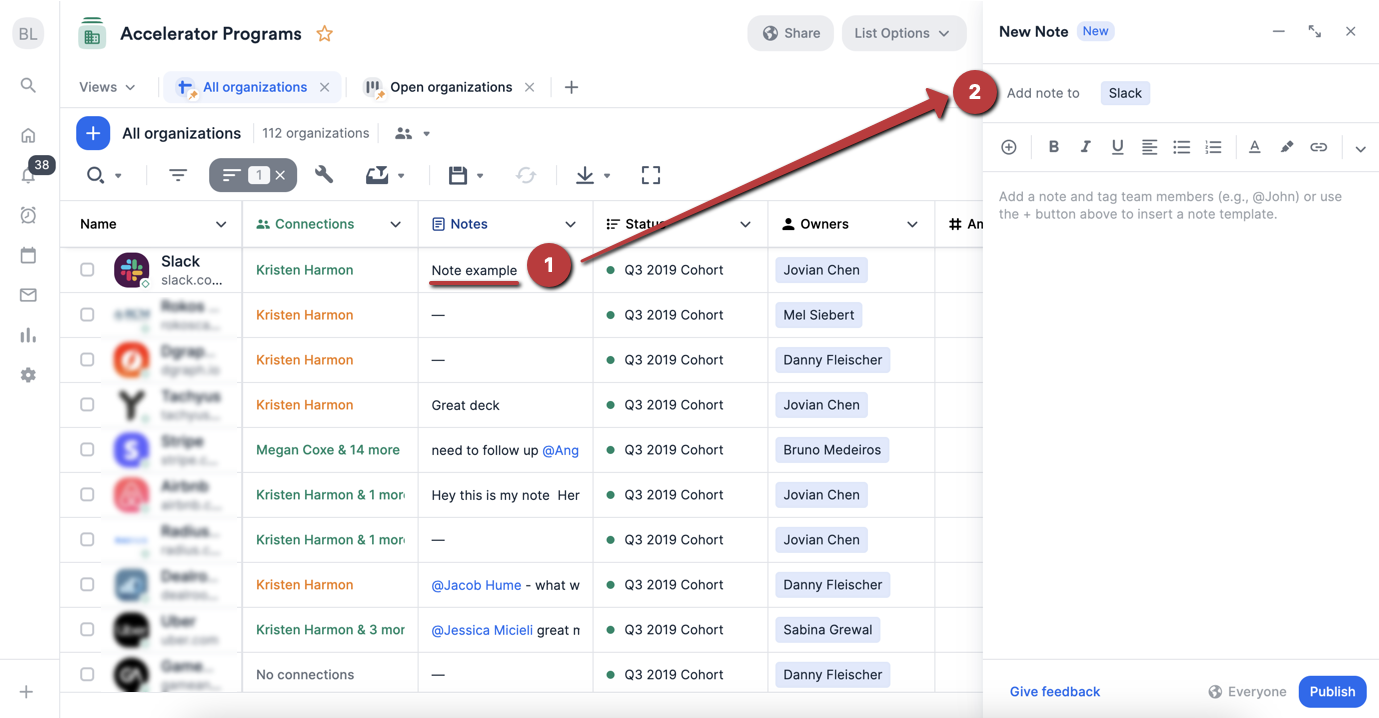Publish the new note
Viewport: 1379px width, 718px height.
[1332, 691]
